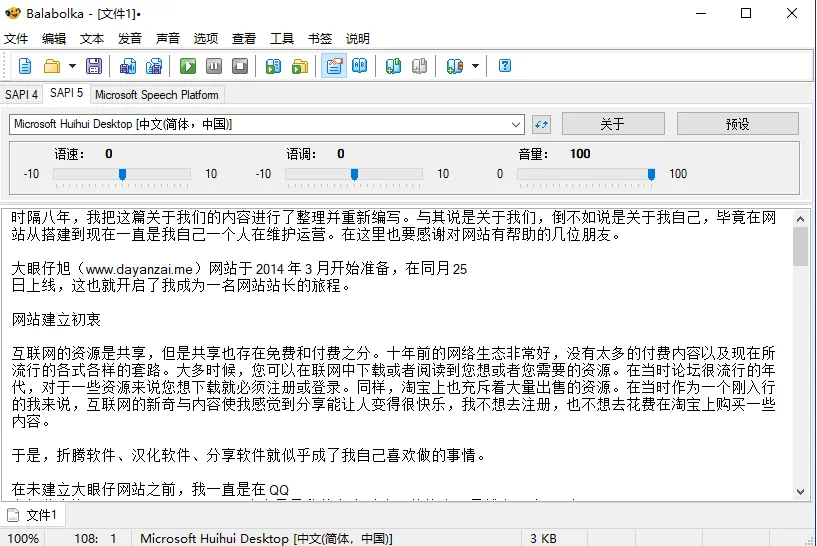
Task: Click the scrollbar up arrow in text area
Action: coord(801,219)
